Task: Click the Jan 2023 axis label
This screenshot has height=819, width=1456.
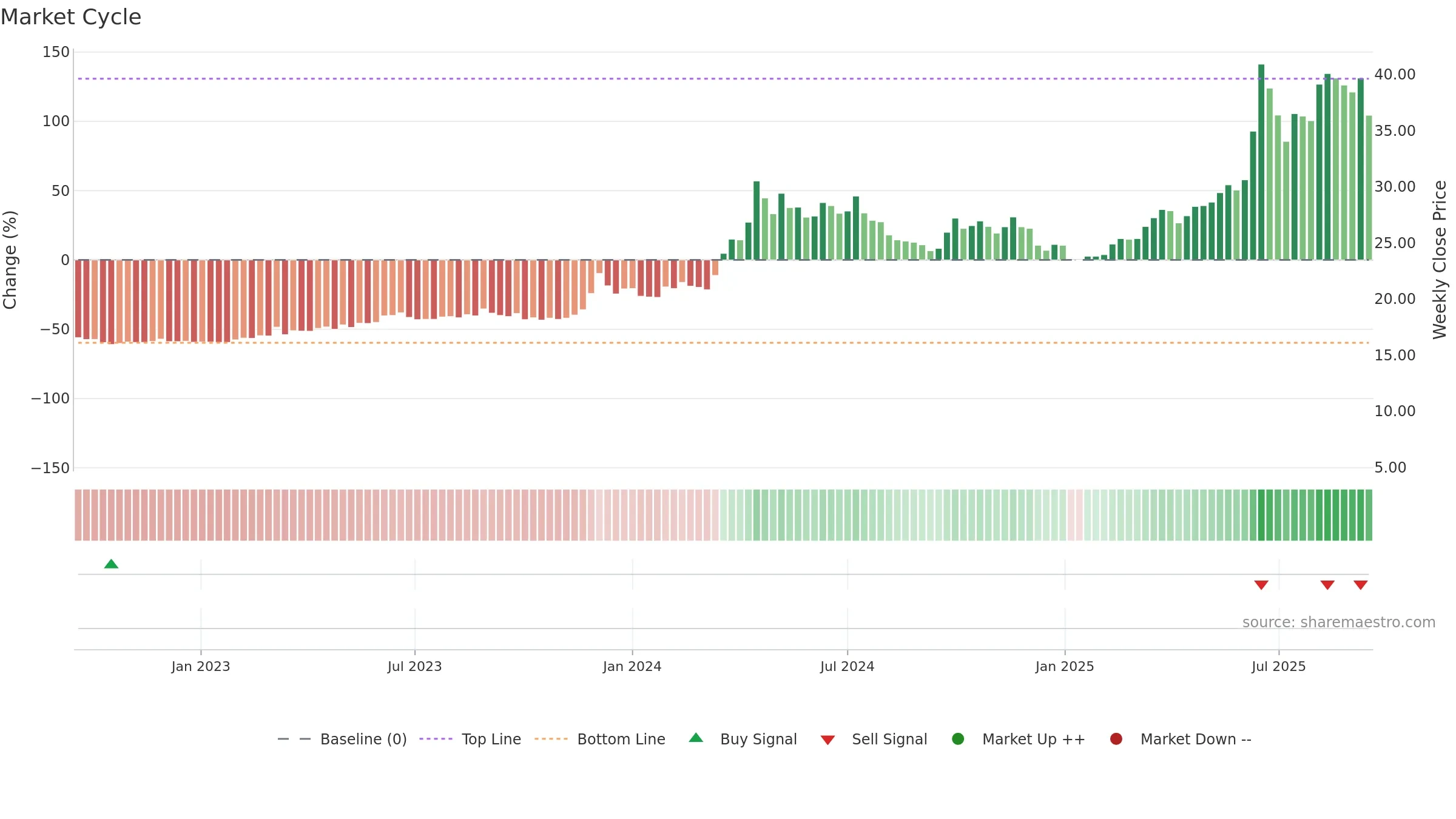Action: [x=201, y=666]
